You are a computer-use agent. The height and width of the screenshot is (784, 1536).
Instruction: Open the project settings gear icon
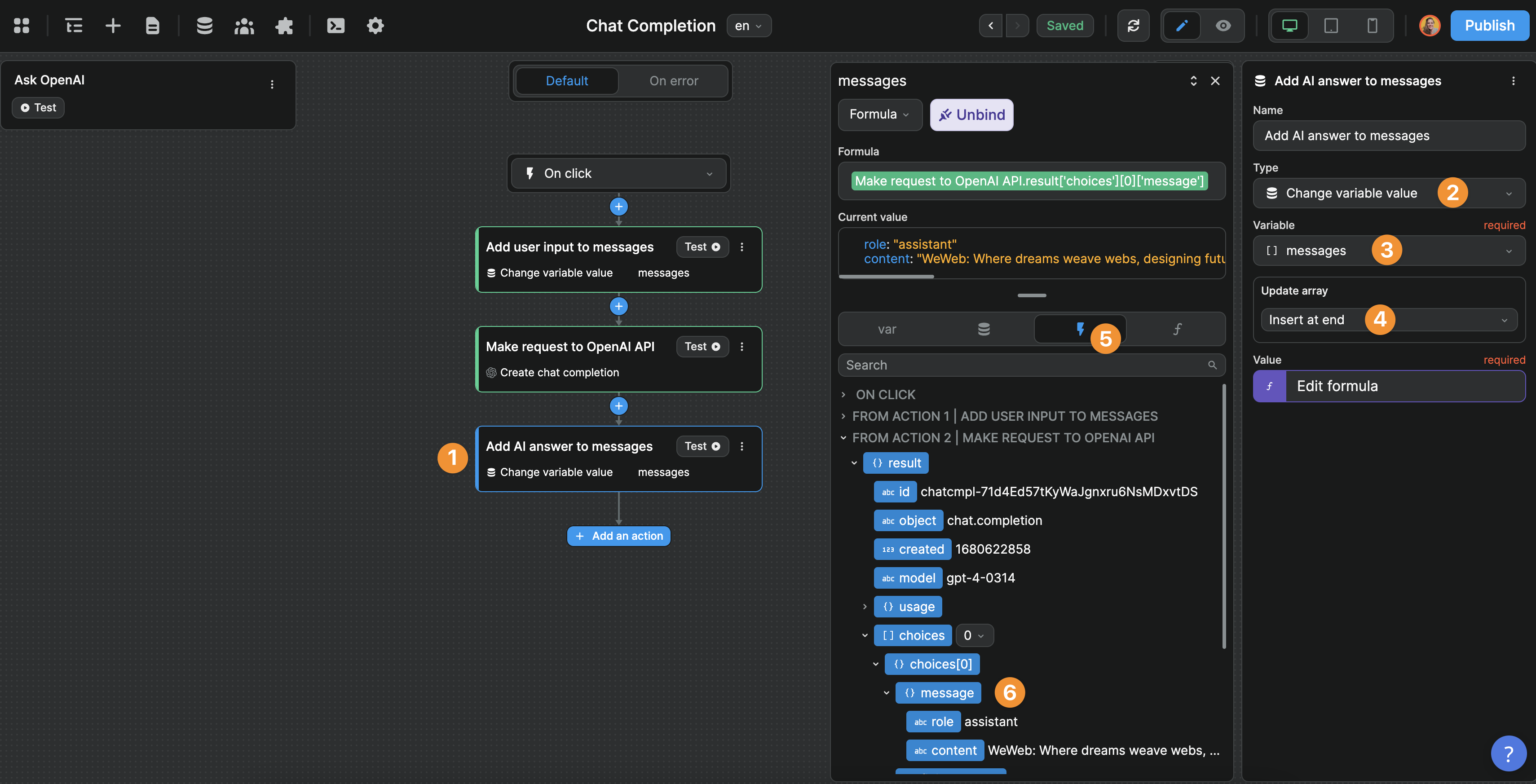click(375, 26)
